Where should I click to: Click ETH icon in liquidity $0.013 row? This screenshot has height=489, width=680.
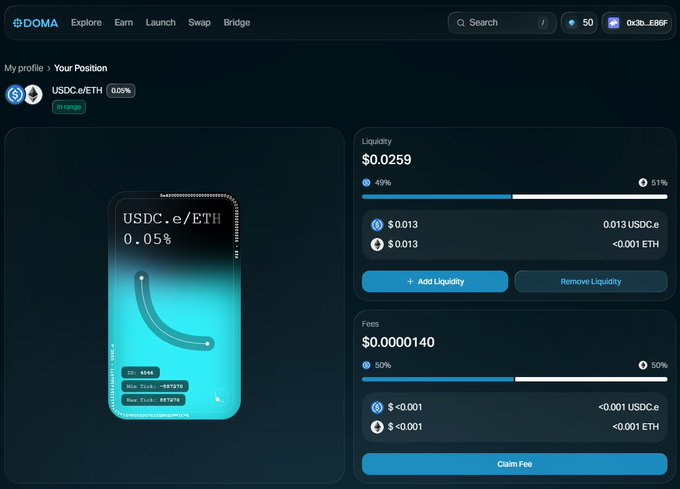tap(377, 244)
